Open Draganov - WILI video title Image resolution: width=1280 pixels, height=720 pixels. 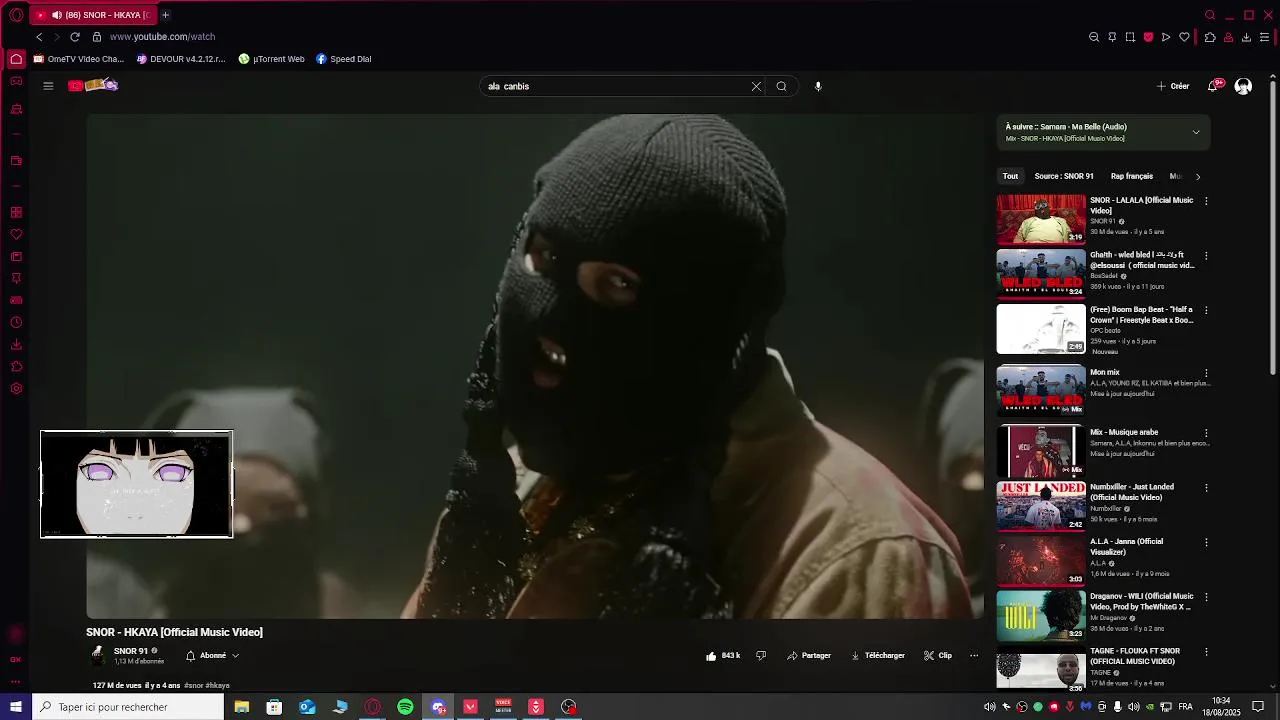[1141, 601]
